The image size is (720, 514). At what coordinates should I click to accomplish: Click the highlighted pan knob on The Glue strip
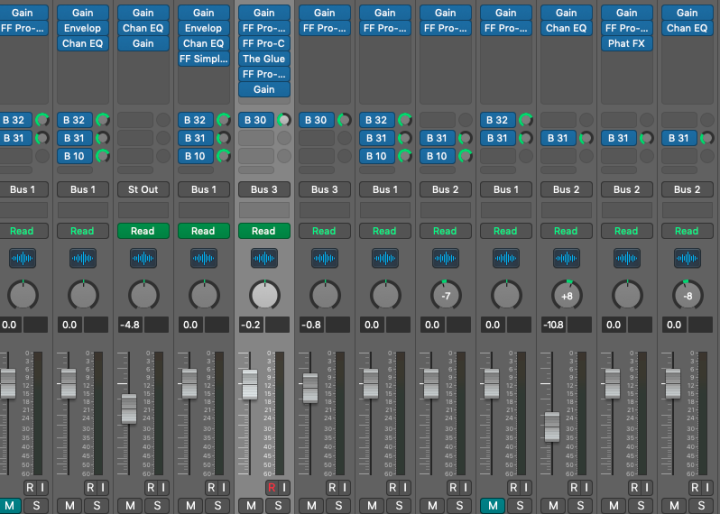click(x=264, y=295)
